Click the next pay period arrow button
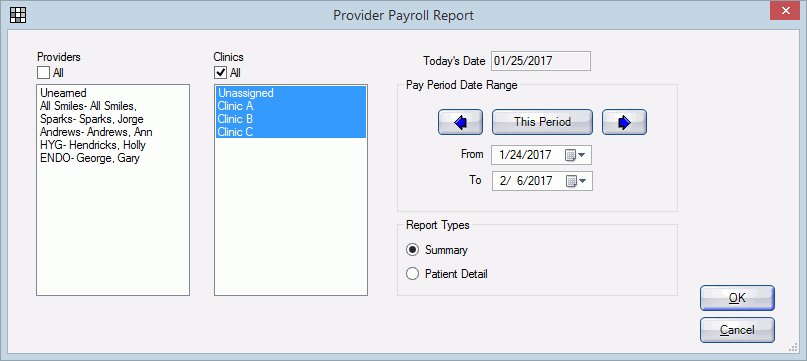 click(x=624, y=122)
